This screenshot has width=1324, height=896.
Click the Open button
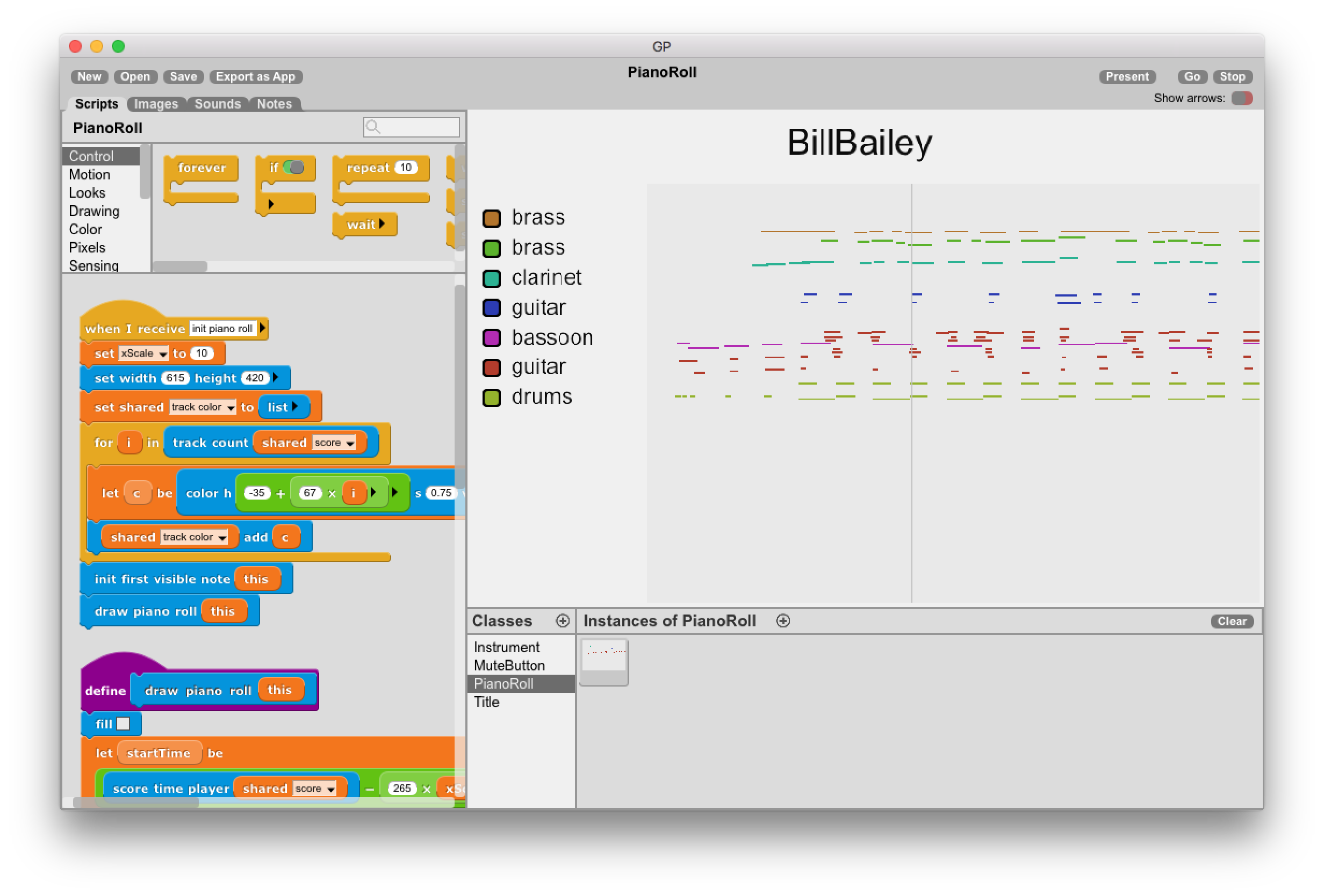click(x=135, y=76)
